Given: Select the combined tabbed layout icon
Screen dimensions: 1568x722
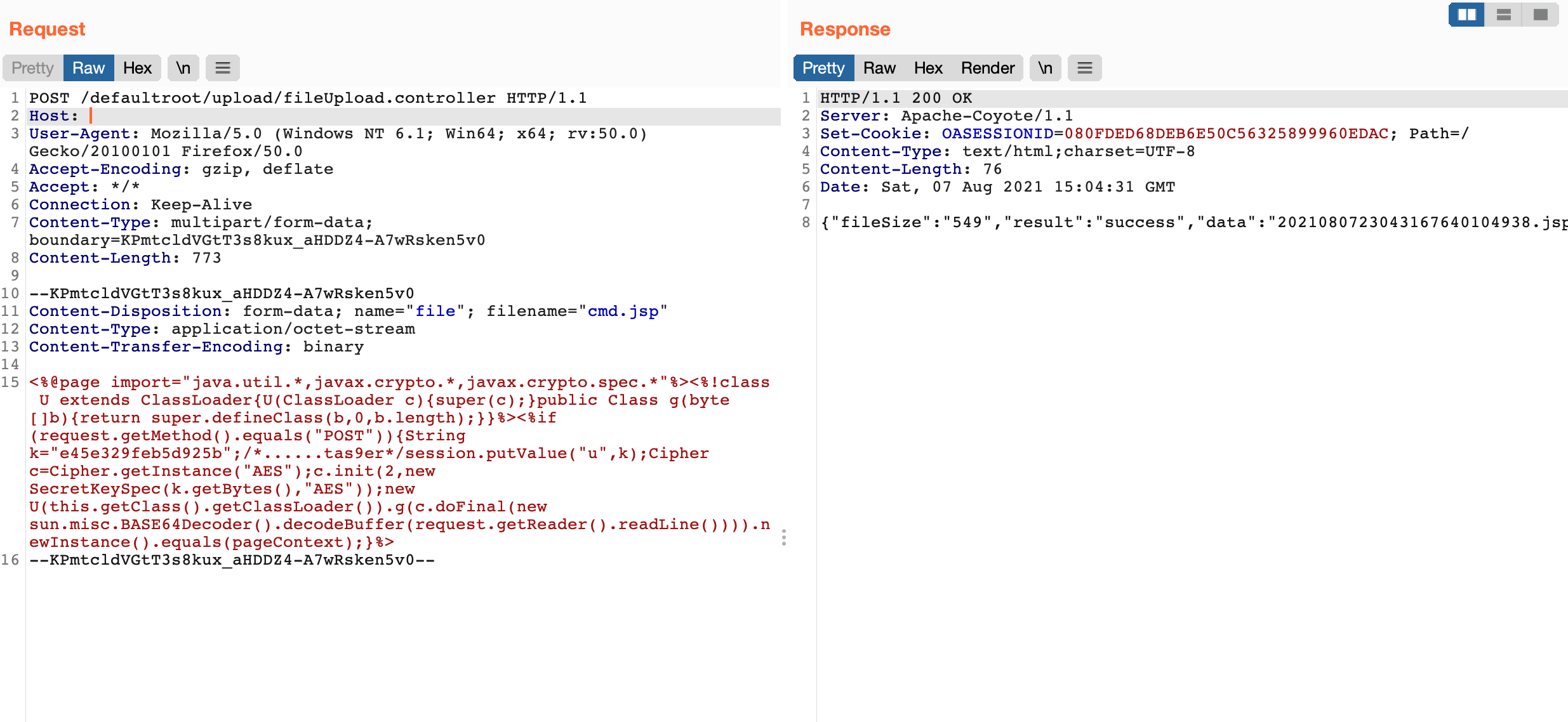Looking at the screenshot, I should pos(1540,15).
